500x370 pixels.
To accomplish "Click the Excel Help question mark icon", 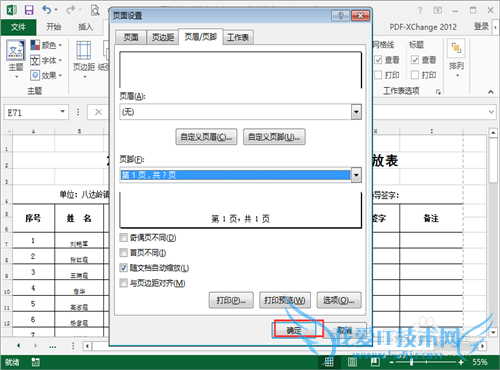I will tap(420, 10).
